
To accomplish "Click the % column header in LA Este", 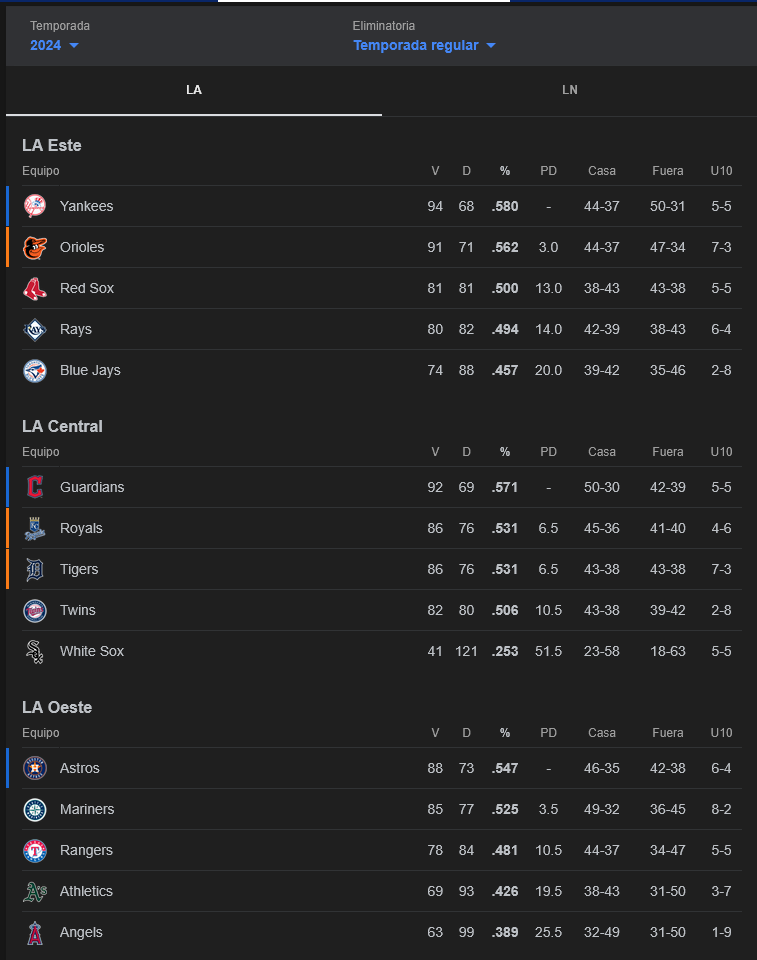I will (x=505, y=171).
